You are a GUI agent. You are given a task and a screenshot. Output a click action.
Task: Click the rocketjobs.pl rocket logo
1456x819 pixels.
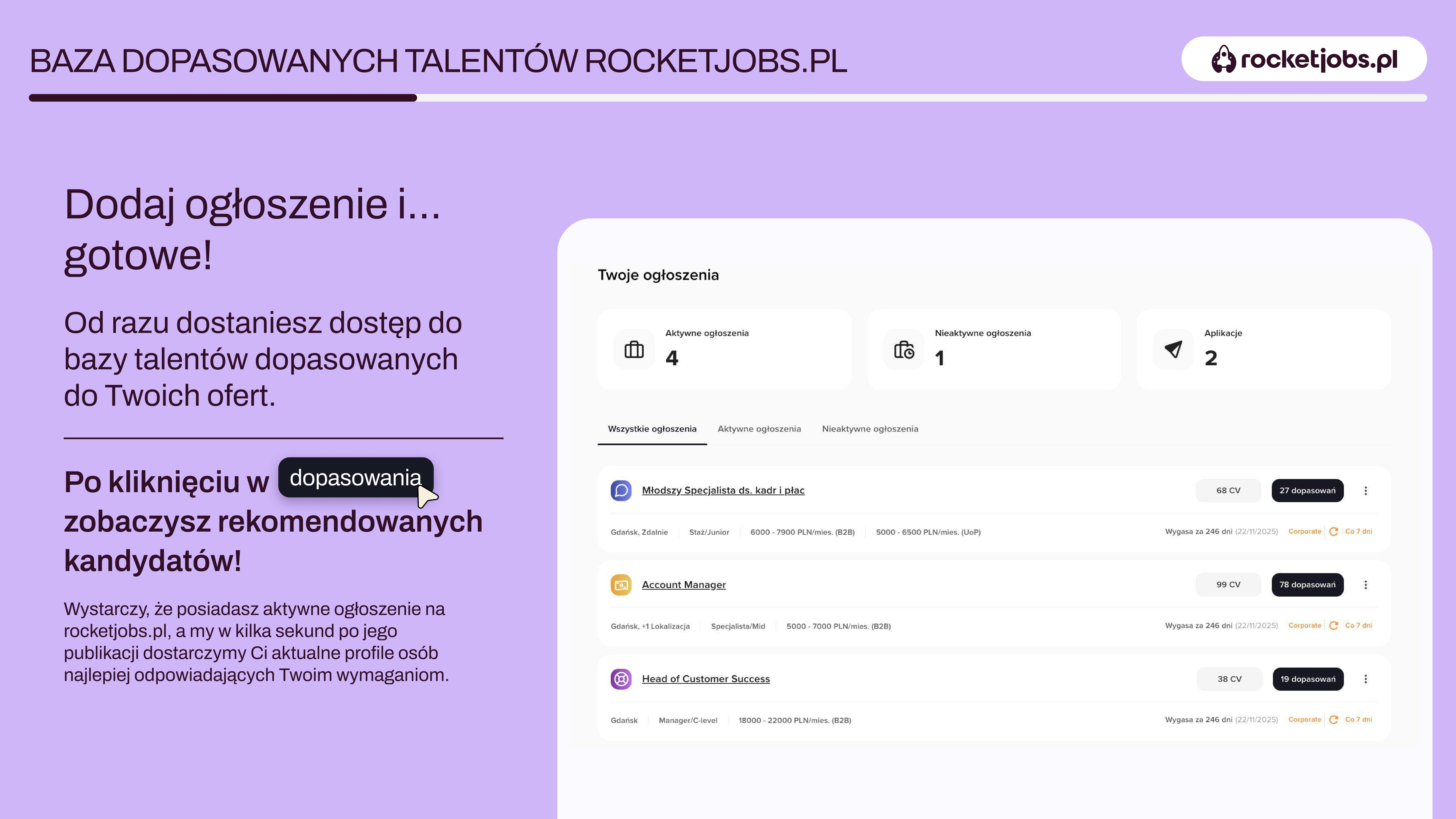click(1224, 59)
